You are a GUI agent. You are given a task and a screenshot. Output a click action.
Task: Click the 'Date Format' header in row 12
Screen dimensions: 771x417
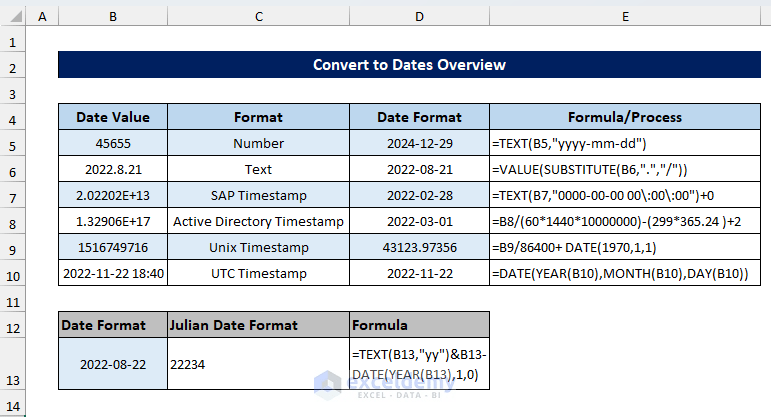click(113, 325)
